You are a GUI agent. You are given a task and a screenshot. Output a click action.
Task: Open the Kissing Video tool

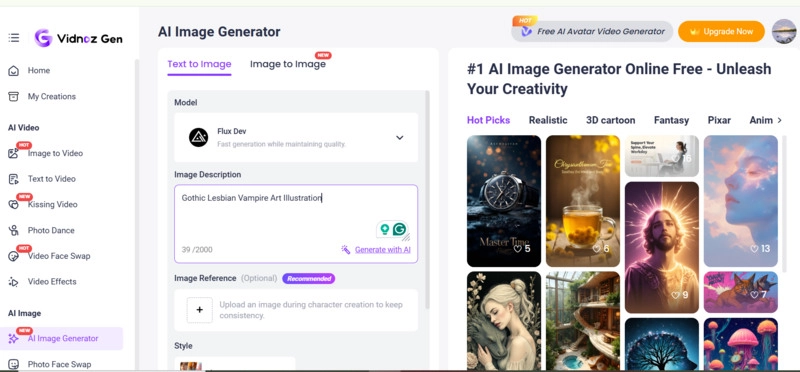point(53,204)
